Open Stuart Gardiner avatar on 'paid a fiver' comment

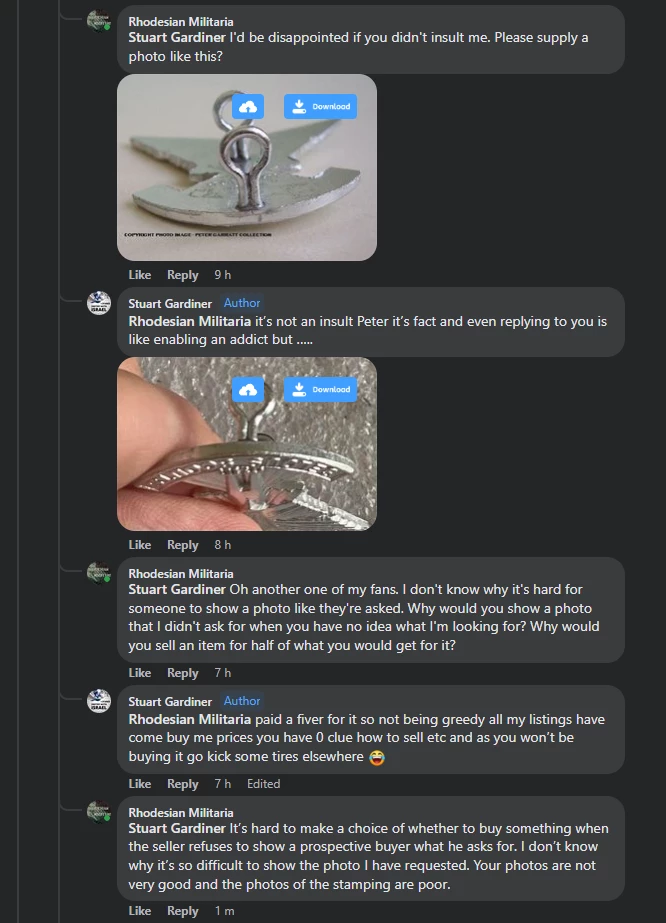(99, 701)
